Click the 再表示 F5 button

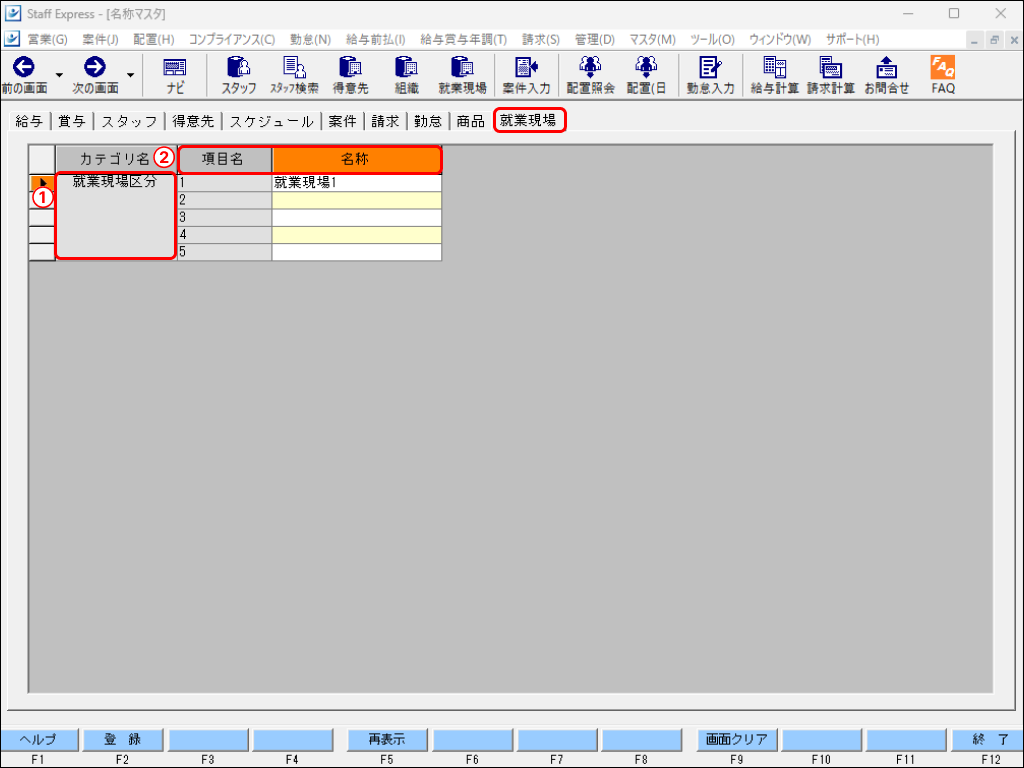point(387,739)
